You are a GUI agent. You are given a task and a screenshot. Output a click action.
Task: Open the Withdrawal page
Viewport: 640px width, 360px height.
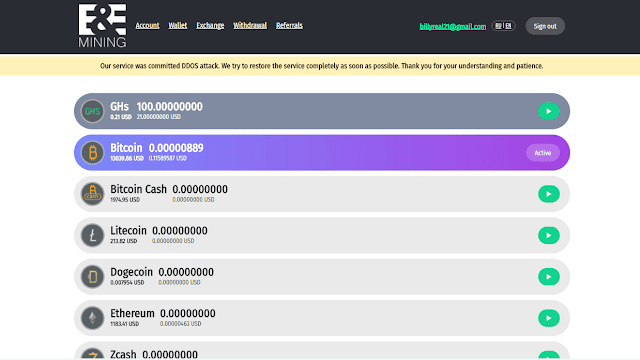point(250,25)
